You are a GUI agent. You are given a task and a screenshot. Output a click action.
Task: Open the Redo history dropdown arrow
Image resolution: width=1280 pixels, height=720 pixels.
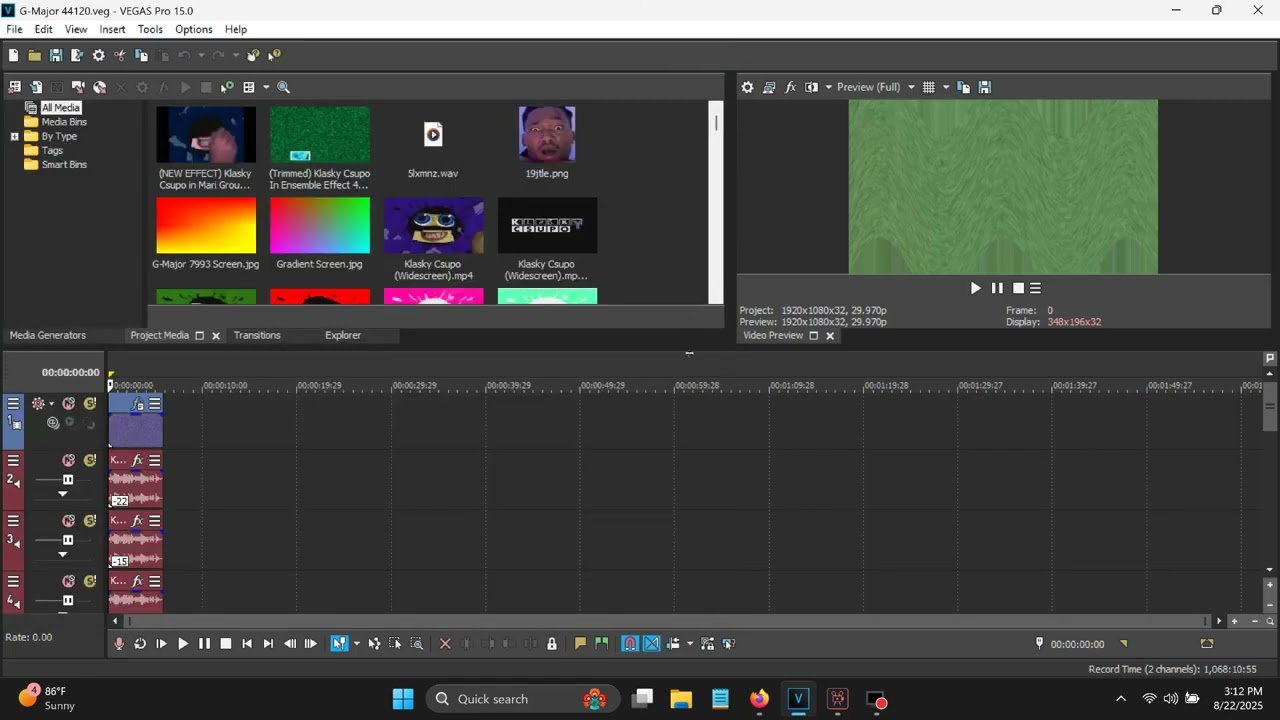pos(236,56)
